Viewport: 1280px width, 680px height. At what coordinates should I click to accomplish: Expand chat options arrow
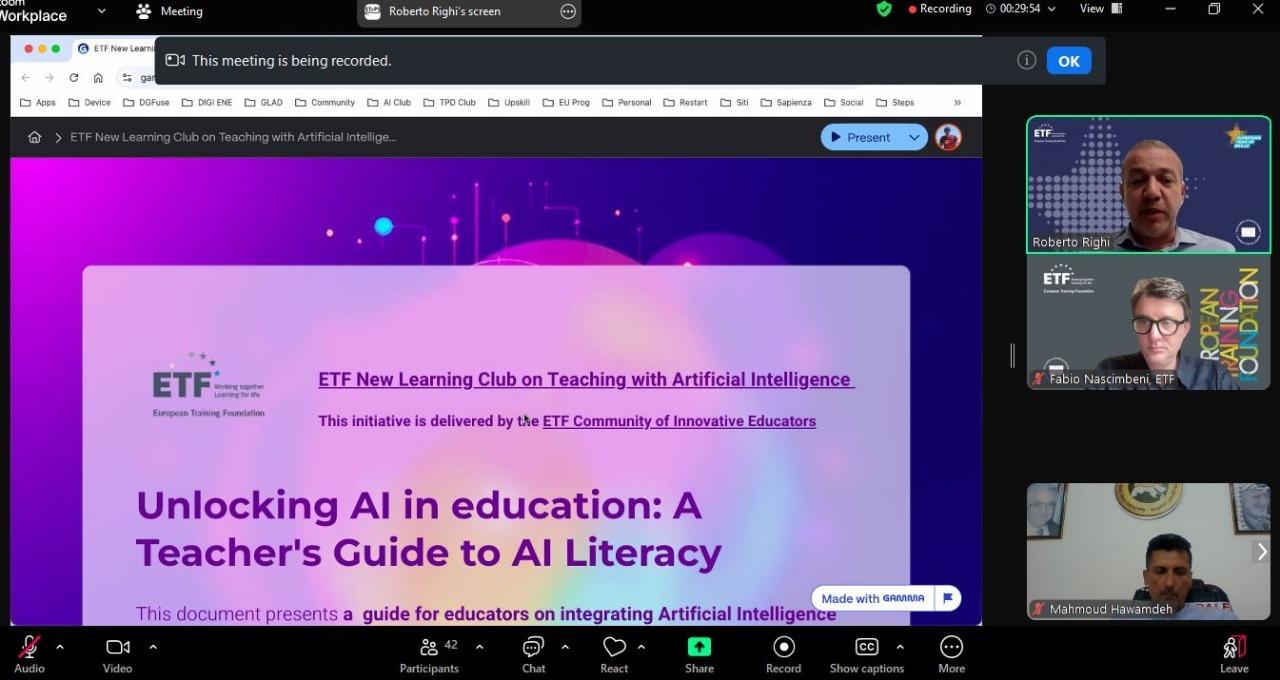click(x=565, y=647)
